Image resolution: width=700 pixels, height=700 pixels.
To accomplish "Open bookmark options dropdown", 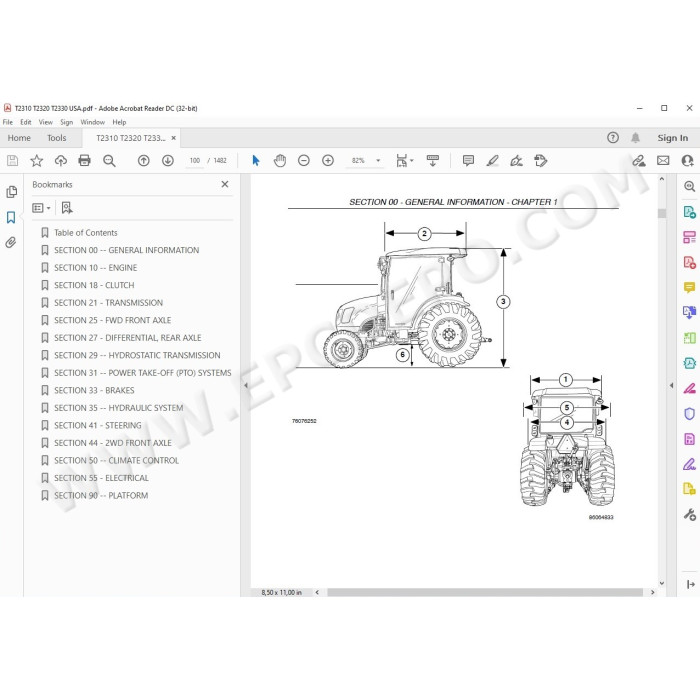I will click(41, 208).
